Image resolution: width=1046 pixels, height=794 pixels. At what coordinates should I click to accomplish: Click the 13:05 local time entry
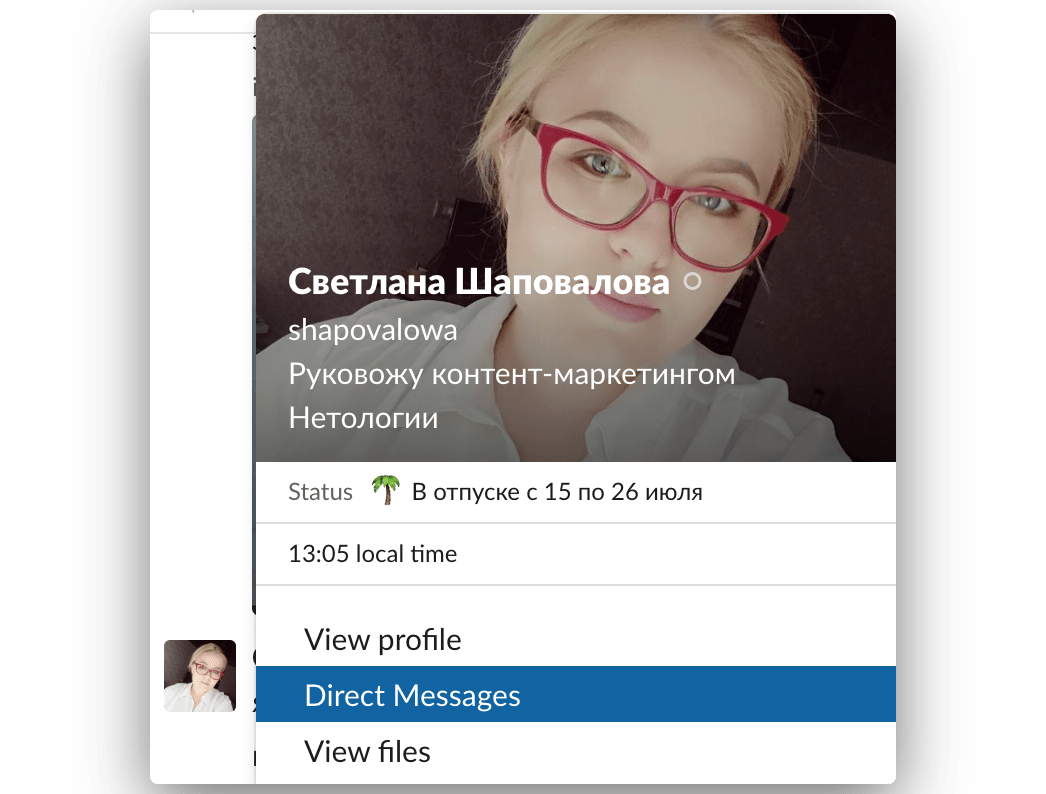372,554
